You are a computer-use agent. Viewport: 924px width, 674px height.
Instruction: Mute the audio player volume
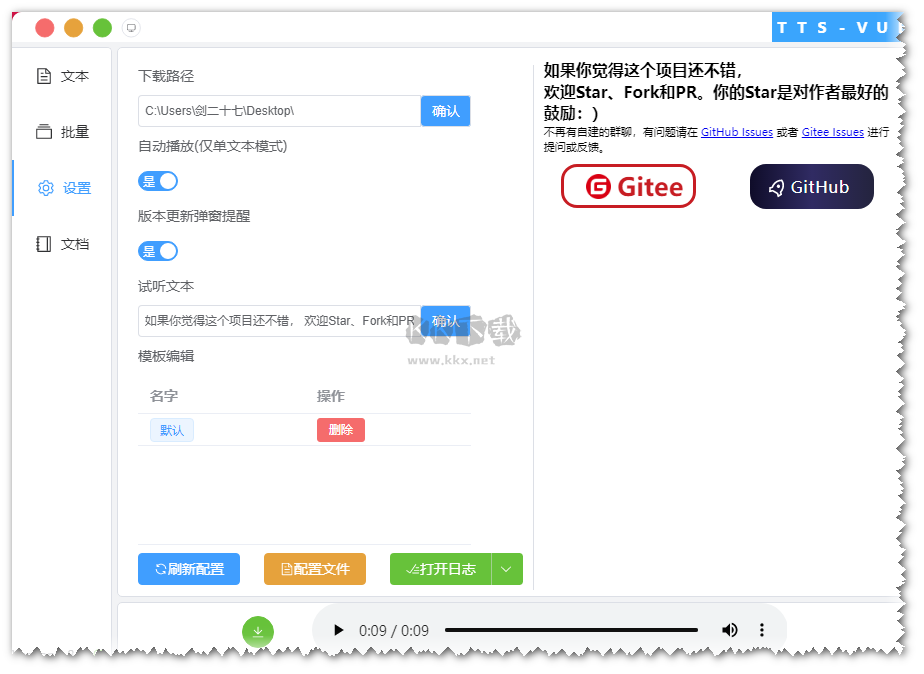click(729, 630)
